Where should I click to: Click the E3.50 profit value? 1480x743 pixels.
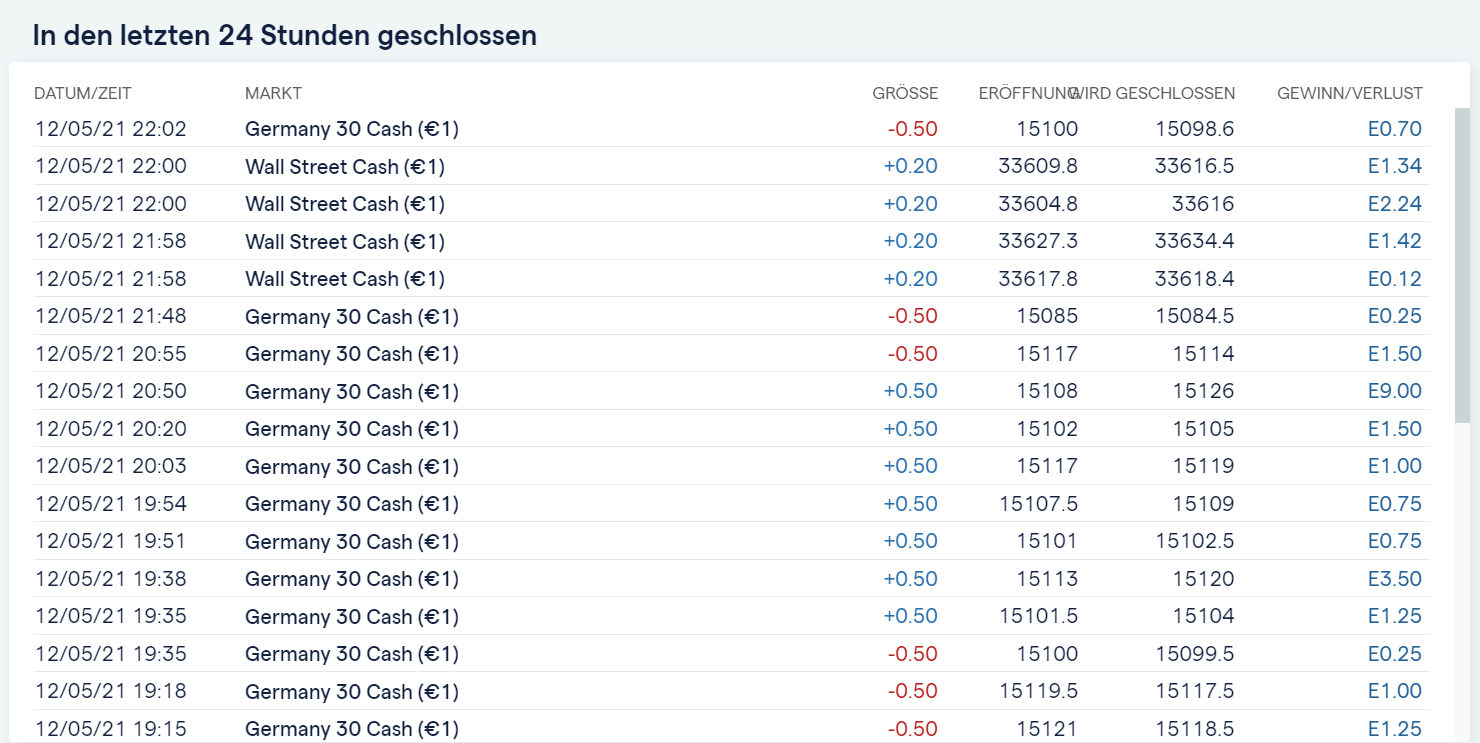coord(1394,579)
